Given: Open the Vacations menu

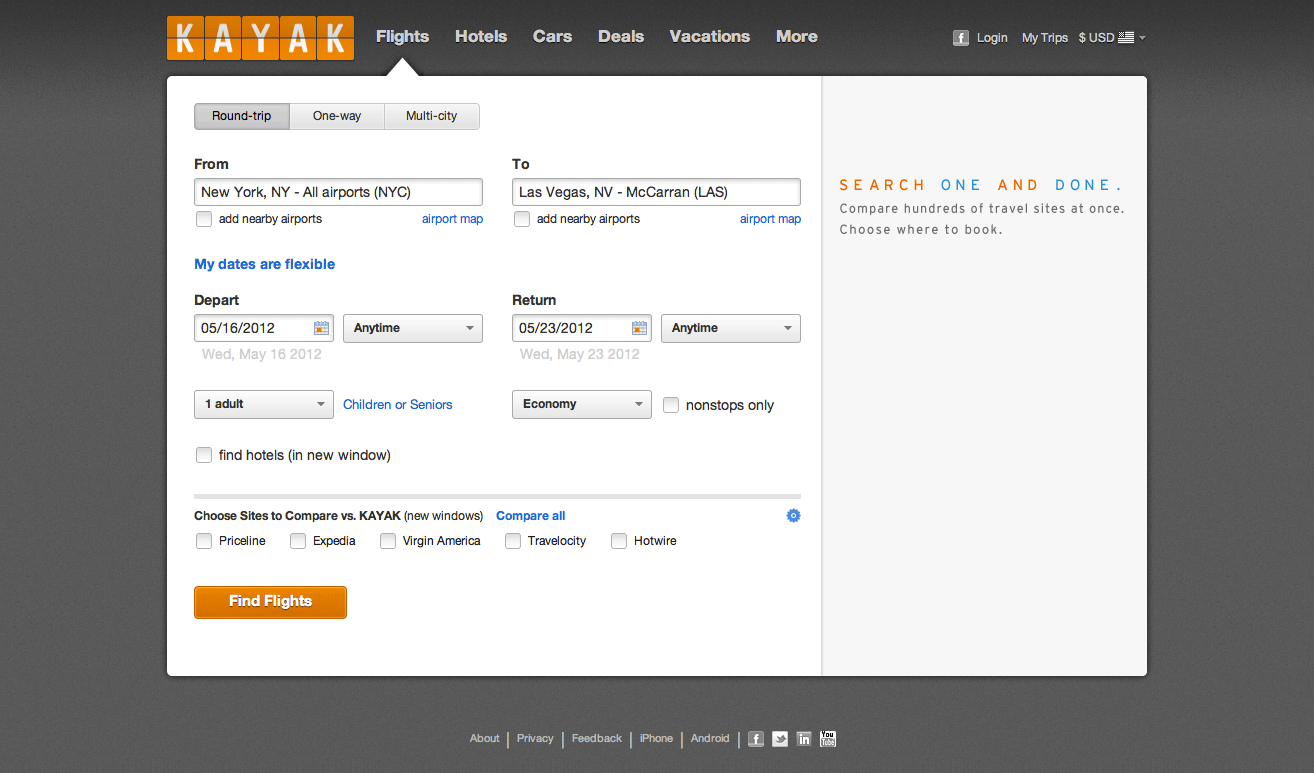Looking at the screenshot, I should click(x=710, y=36).
